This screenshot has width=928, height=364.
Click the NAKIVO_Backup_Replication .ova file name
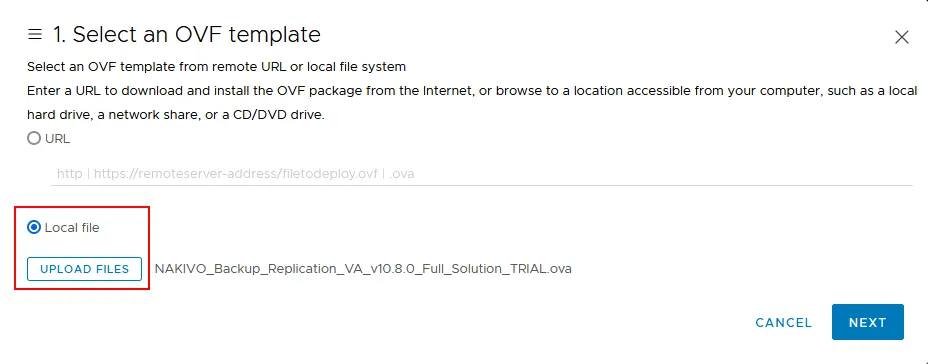[x=363, y=269]
